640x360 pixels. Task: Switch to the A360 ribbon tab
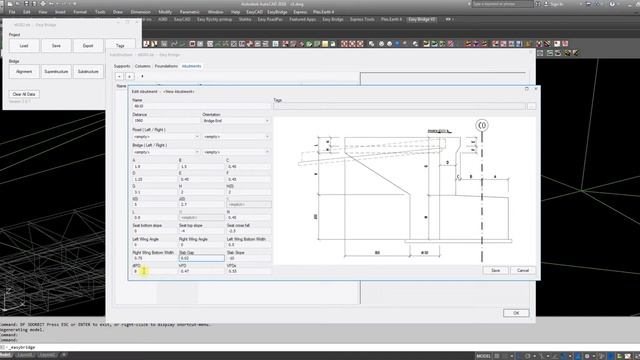162,19
